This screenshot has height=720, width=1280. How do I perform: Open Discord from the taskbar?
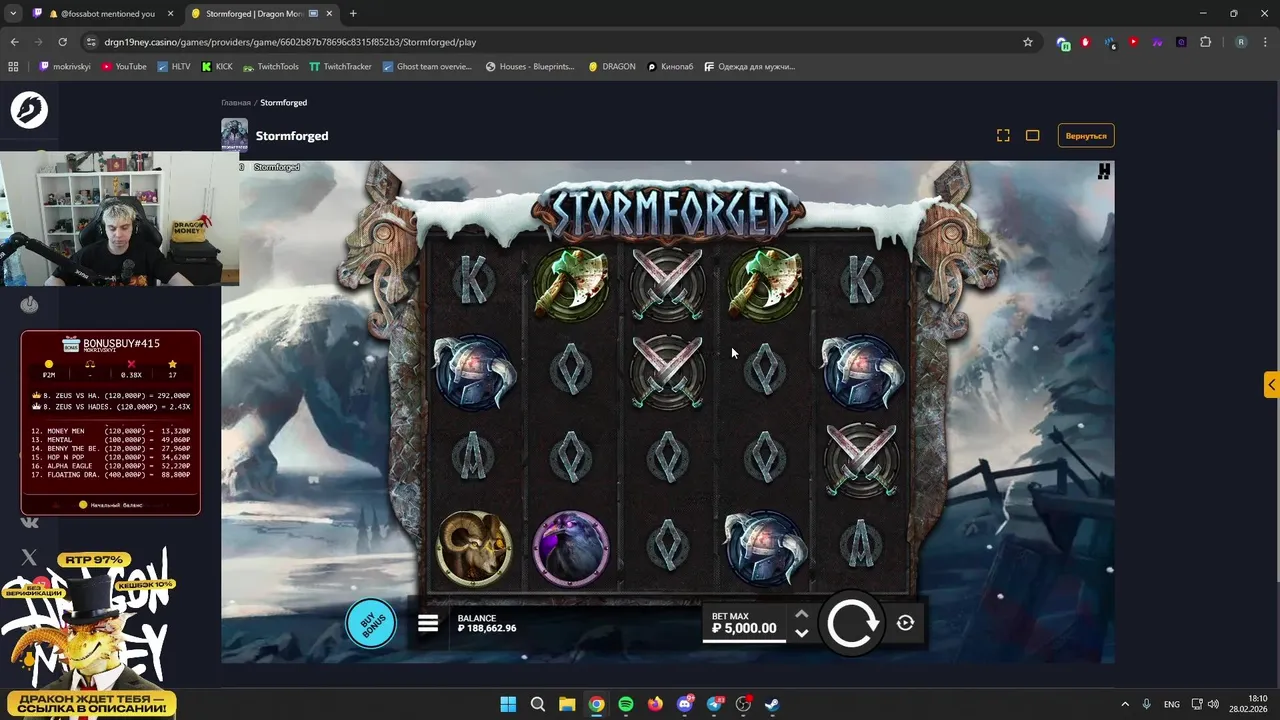click(685, 704)
